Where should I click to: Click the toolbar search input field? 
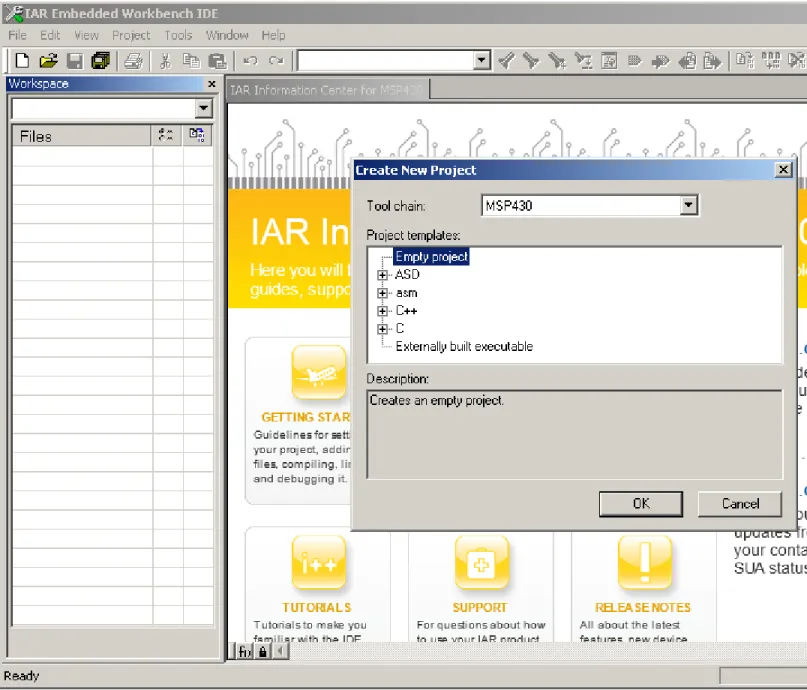point(386,61)
